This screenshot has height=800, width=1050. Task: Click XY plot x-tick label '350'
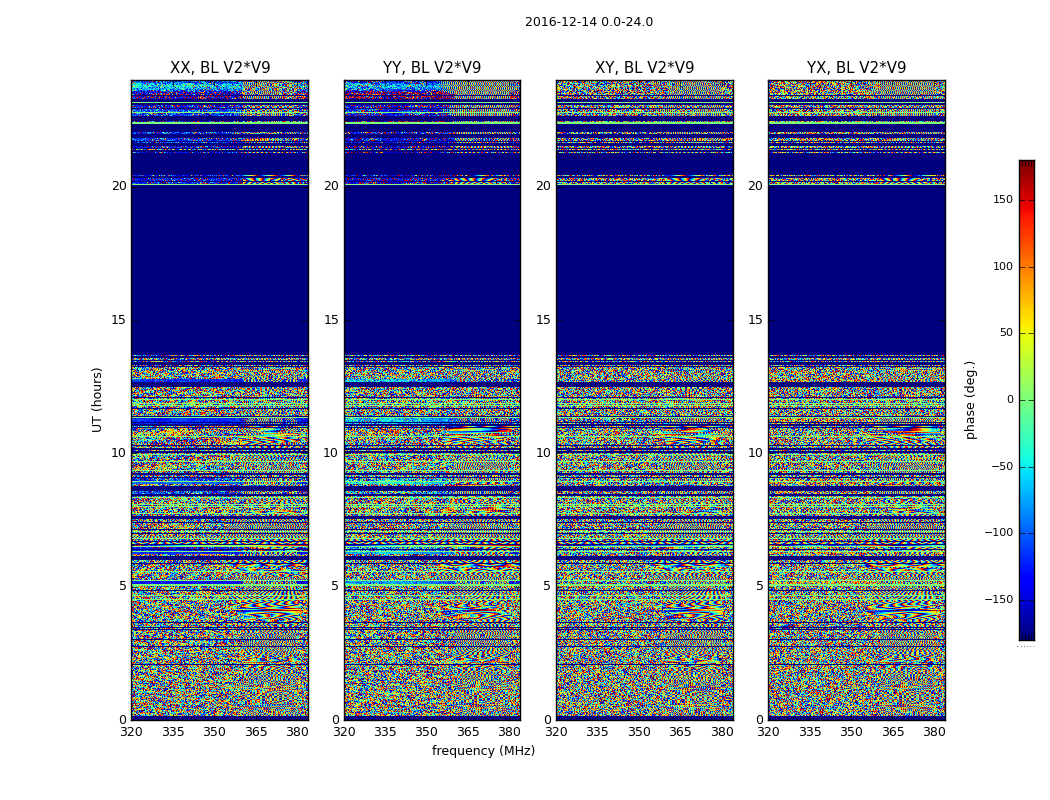pos(640,732)
